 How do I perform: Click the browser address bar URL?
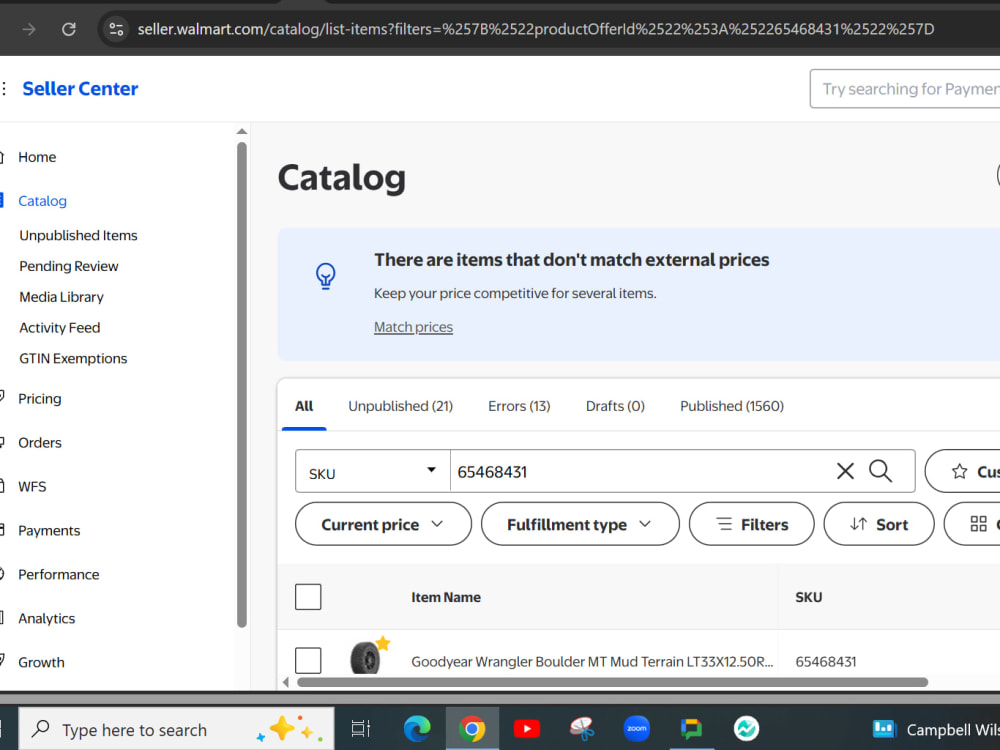click(x=536, y=29)
